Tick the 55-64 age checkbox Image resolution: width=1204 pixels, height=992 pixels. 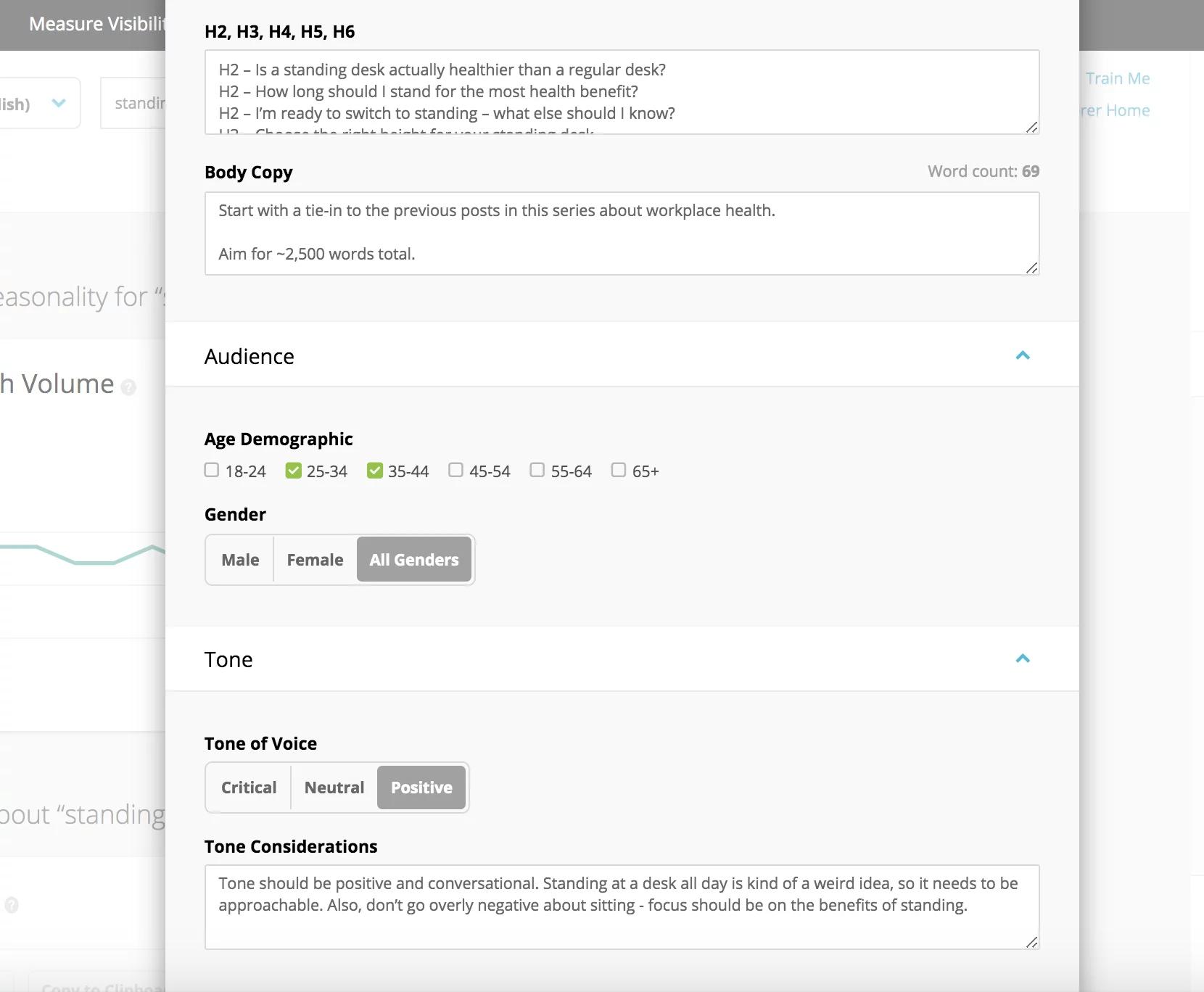pyautogui.click(x=537, y=470)
